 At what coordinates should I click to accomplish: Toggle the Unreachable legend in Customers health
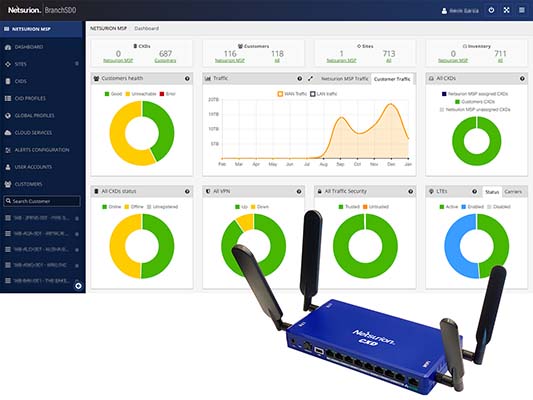tap(141, 94)
